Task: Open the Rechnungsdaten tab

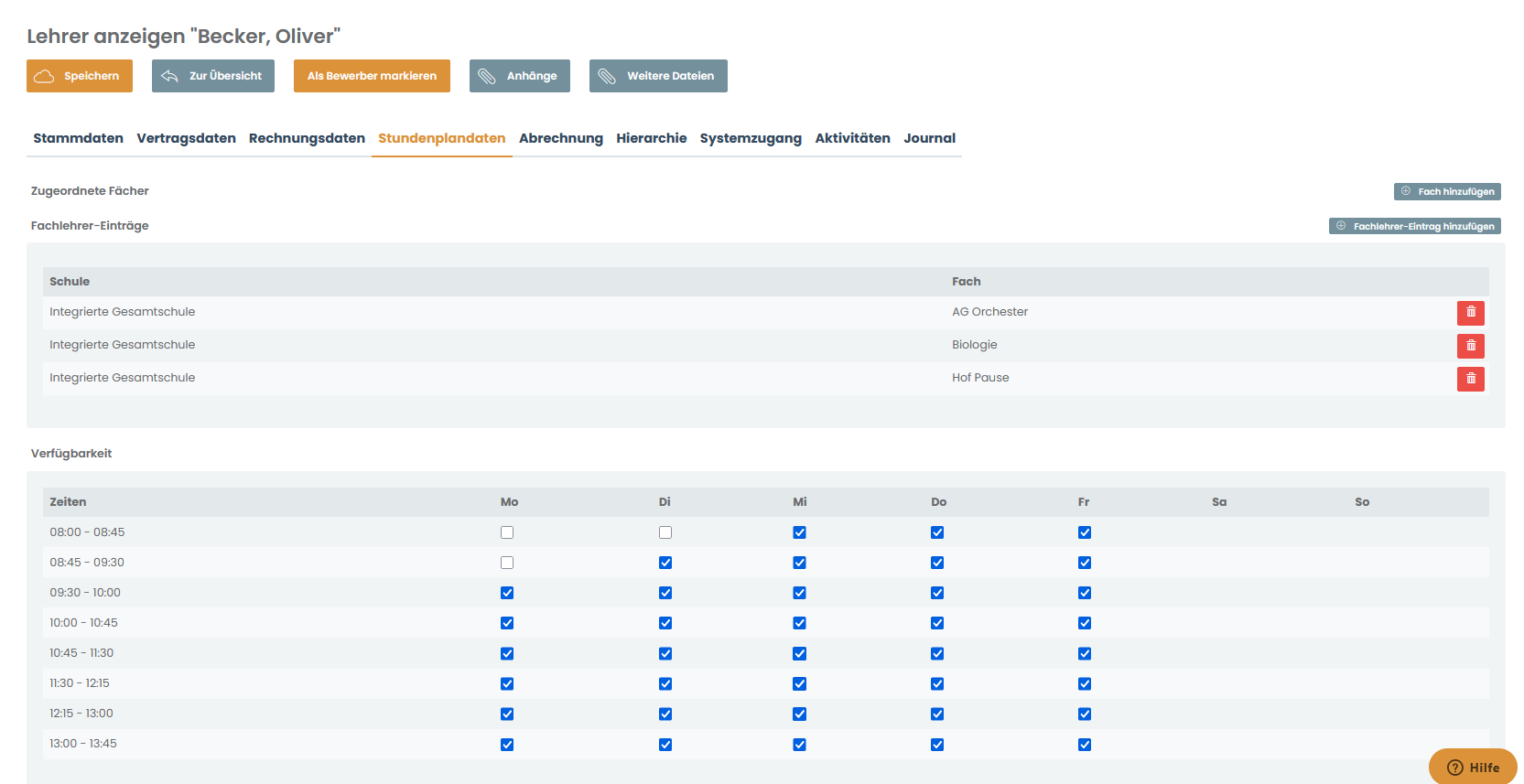Action: pos(307,138)
